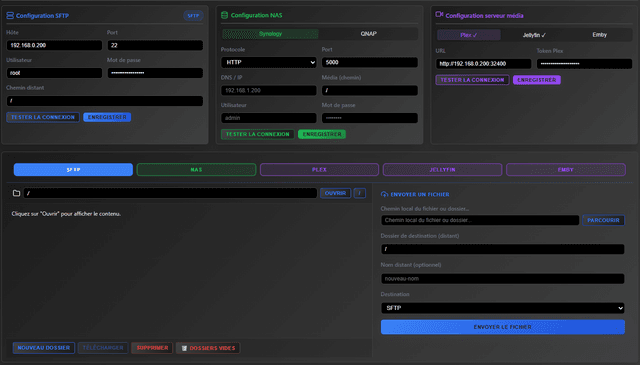Image resolution: width=640 pixels, height=365 pixels.
Task: Click the Configuration SFTP heading
Action: click(x=42, y=16)
